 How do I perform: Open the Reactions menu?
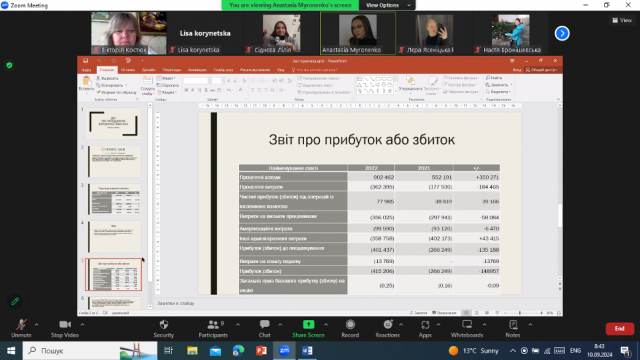387,329
